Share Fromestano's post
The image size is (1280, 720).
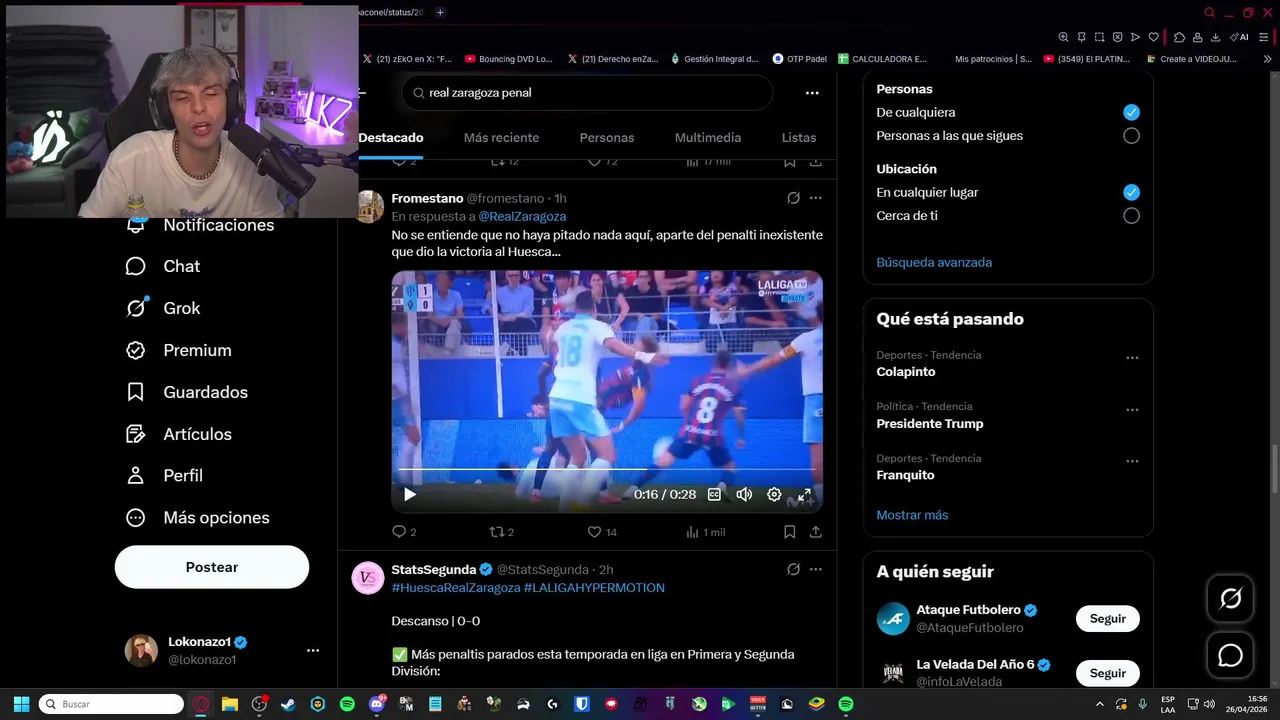(x=816, y=532)
